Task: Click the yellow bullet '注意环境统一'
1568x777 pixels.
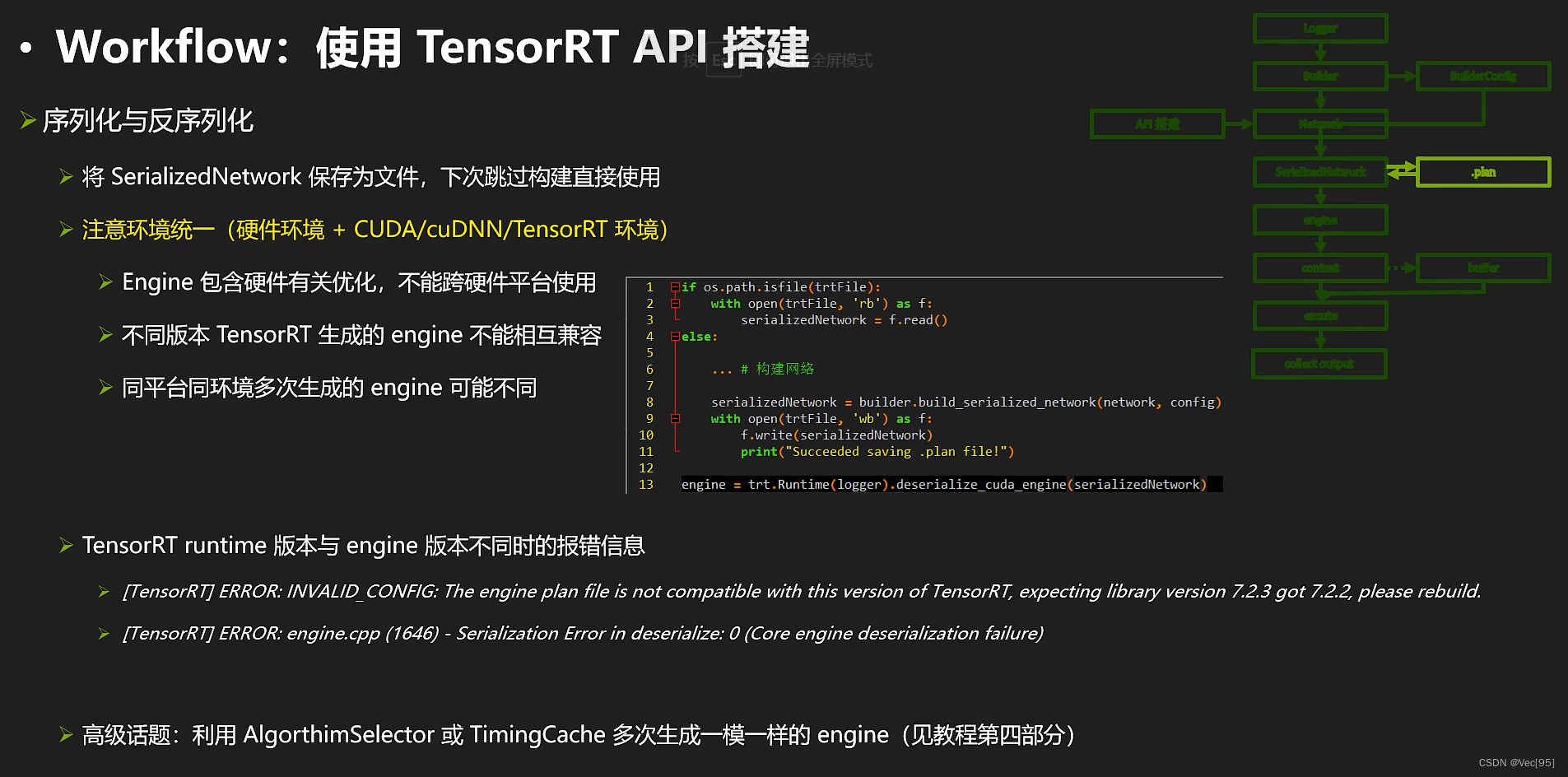Action: click(375, 230)
